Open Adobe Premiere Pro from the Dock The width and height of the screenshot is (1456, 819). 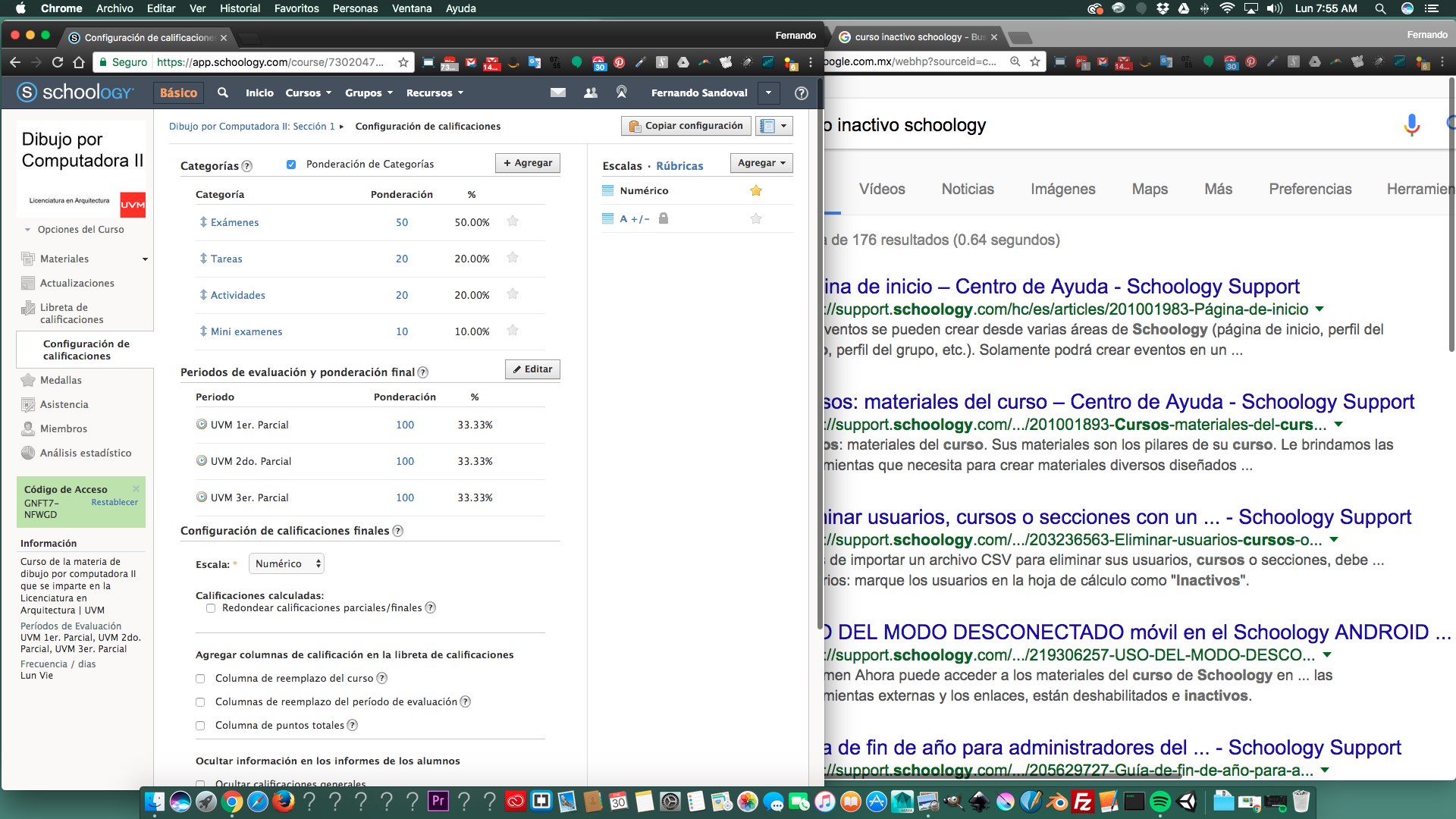click(x=438, y=802)
